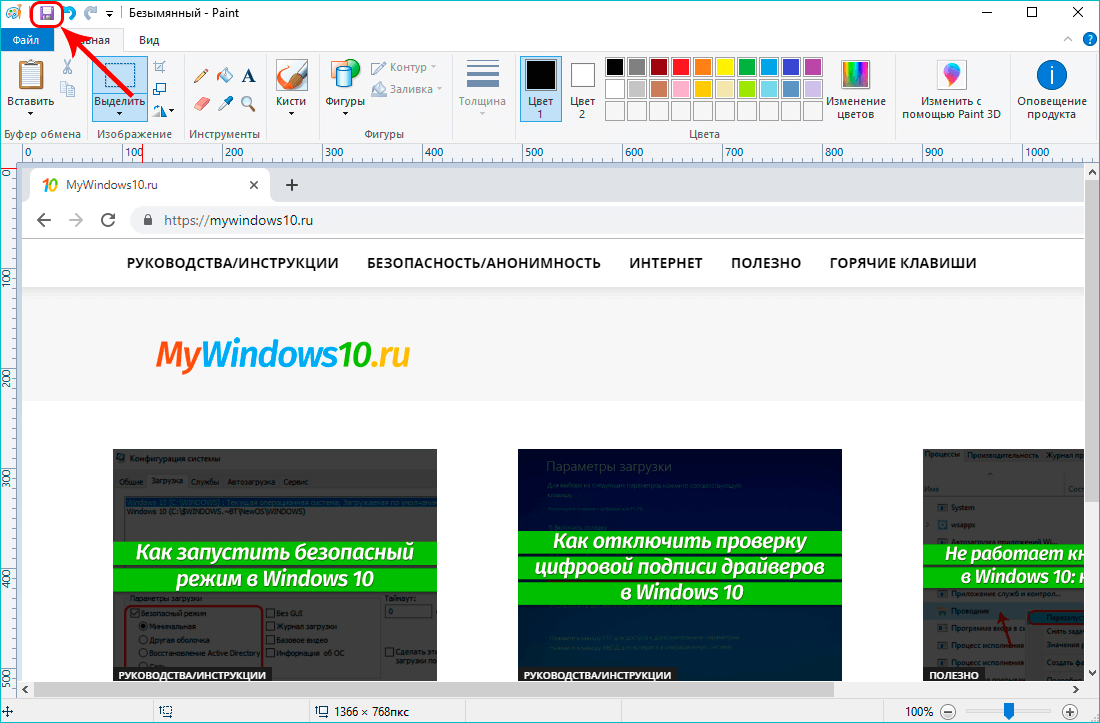Toggle Цвет 2 as the active color
The image size is (1100, 723).
click(x=582, y=88)
